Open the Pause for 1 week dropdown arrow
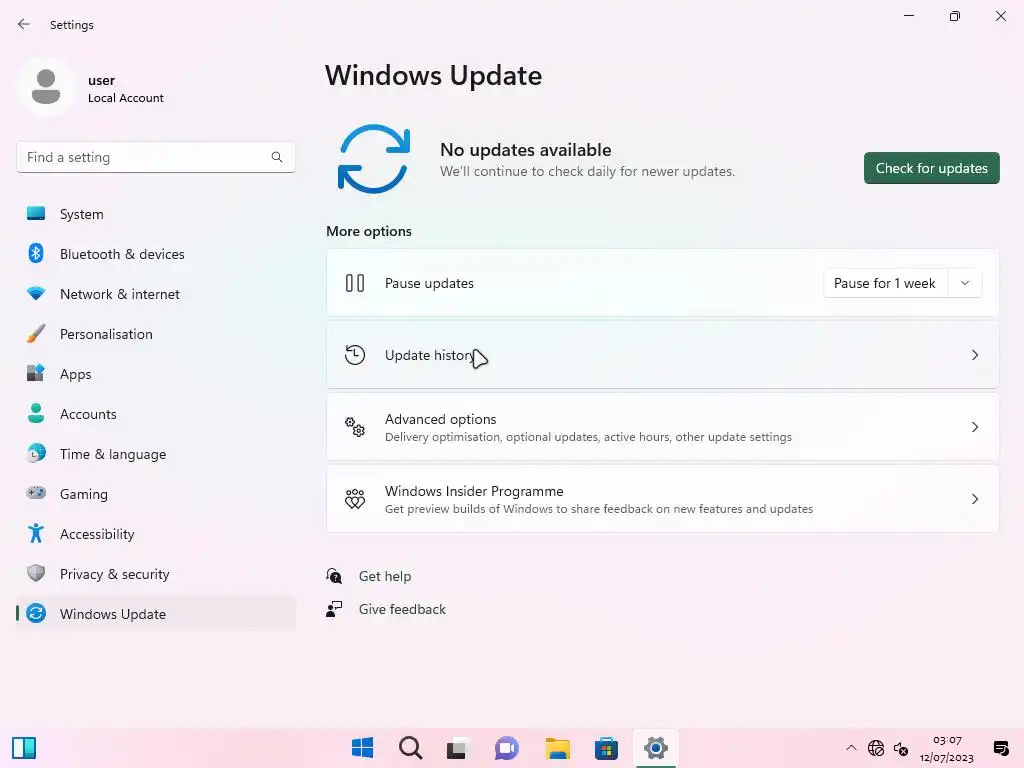The image size is (1024, 768). click(965, 283)
